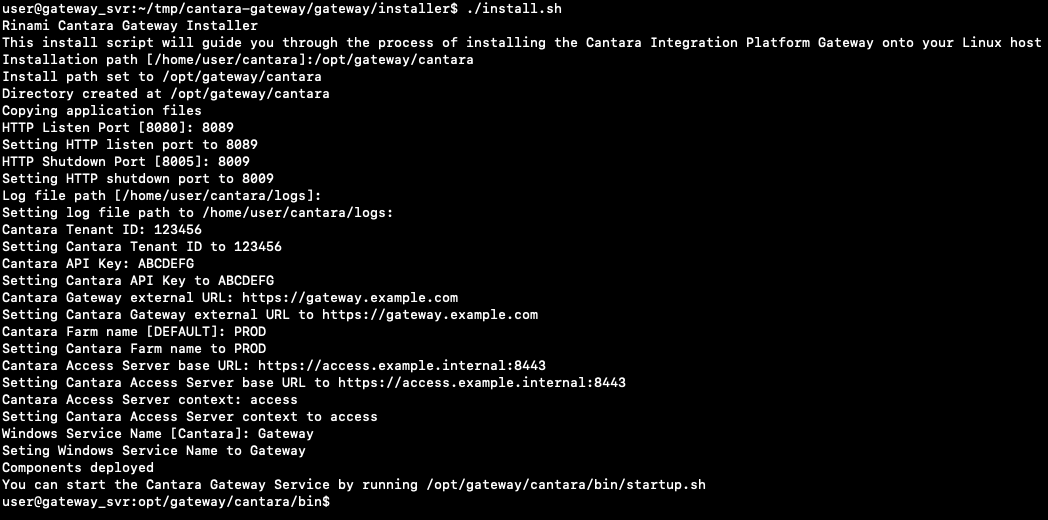Click the 'Copying application files' line
1048x520 pixels.
[x=102, y=110]
